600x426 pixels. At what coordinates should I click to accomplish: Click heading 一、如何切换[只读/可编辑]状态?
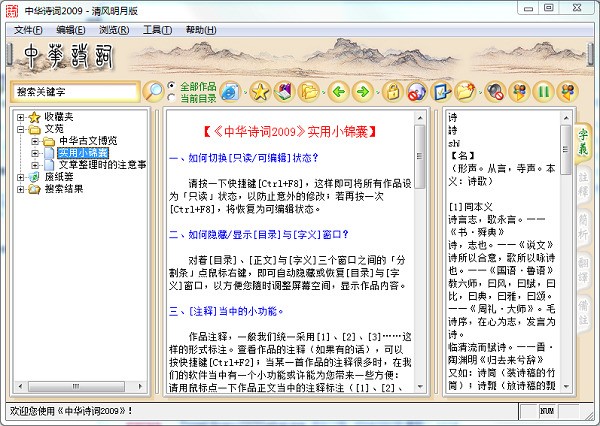pos(244,158)
